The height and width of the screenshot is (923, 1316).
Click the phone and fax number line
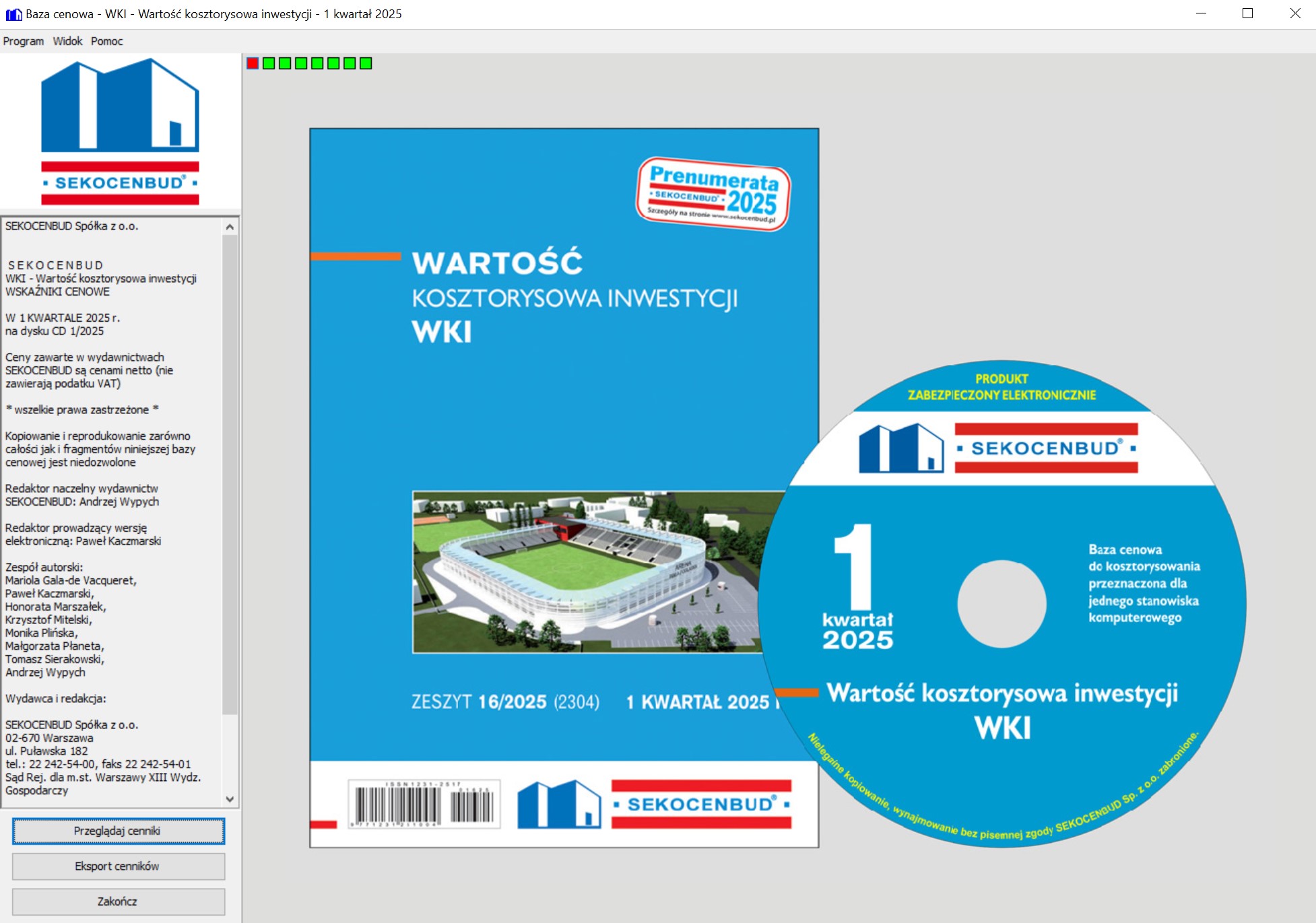click(98, 764)
